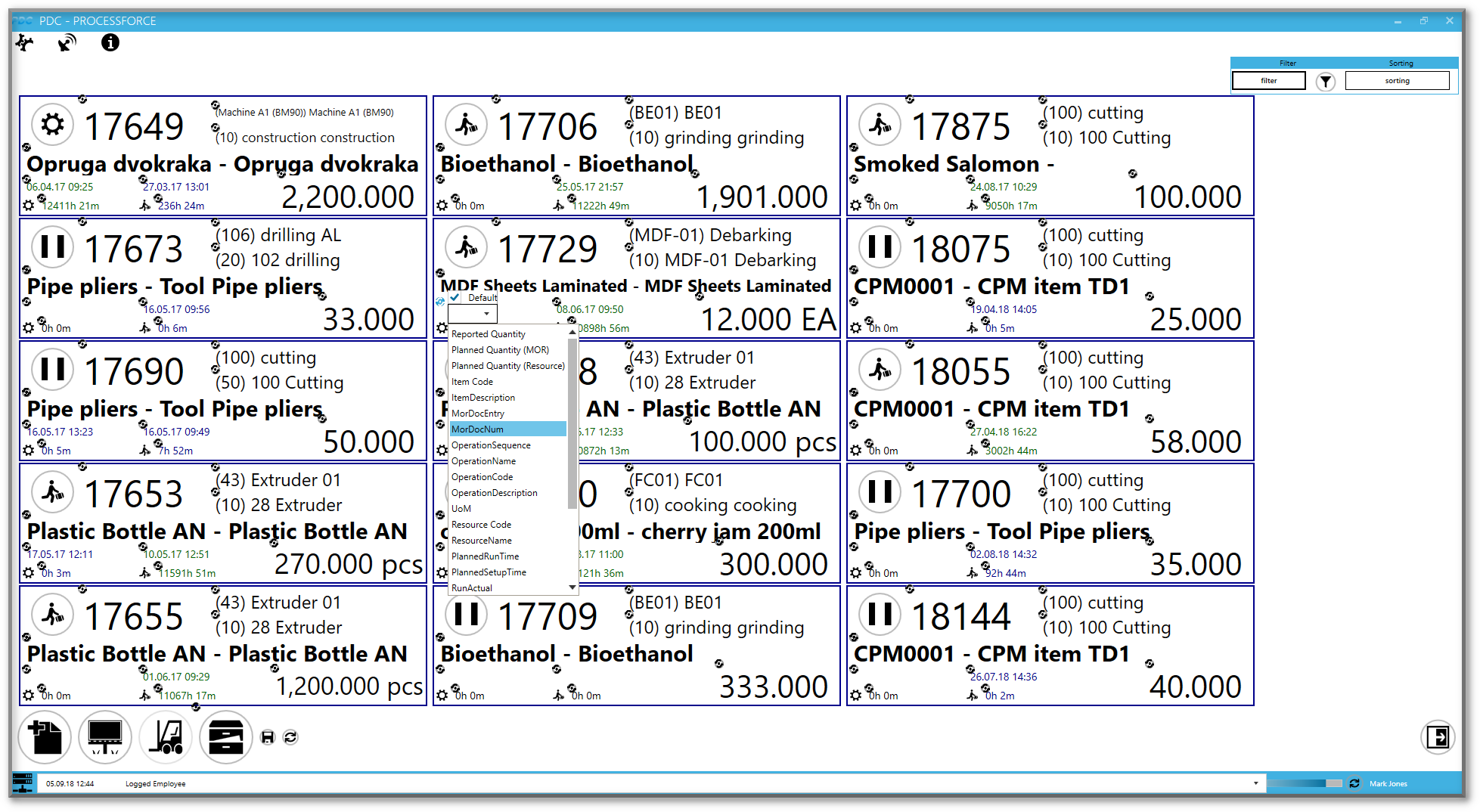Click quantity 12.000 EA
Image resolution: width=1480 pixels, height=812 pixels.
pos(768,320)
